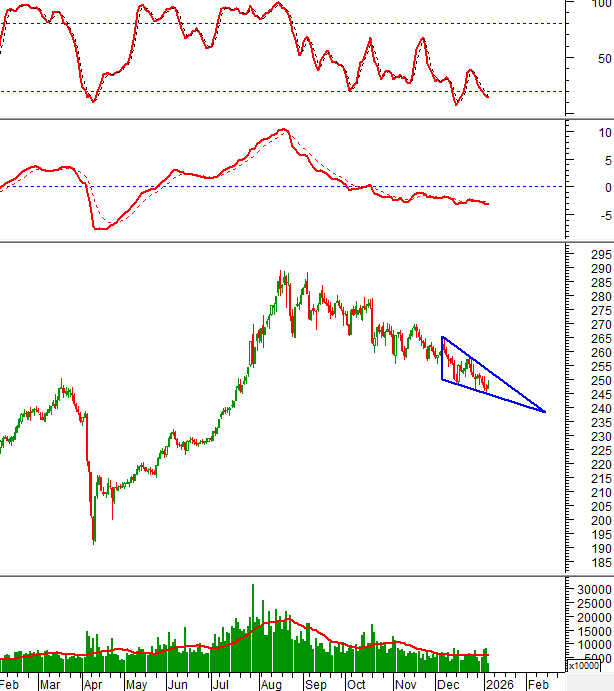Viewport: 614px width, 691px height.
Task: Click the MACD trough in April
Action: 99,229
